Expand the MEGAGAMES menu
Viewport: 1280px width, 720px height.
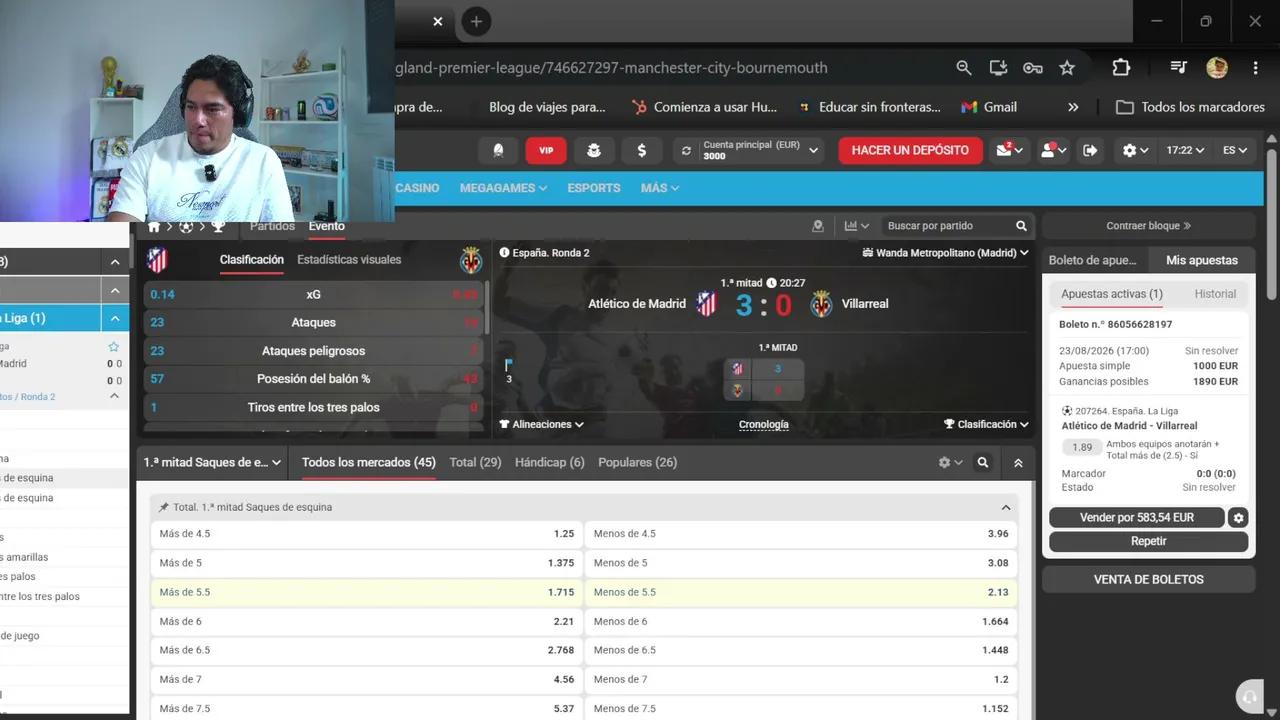503,188
